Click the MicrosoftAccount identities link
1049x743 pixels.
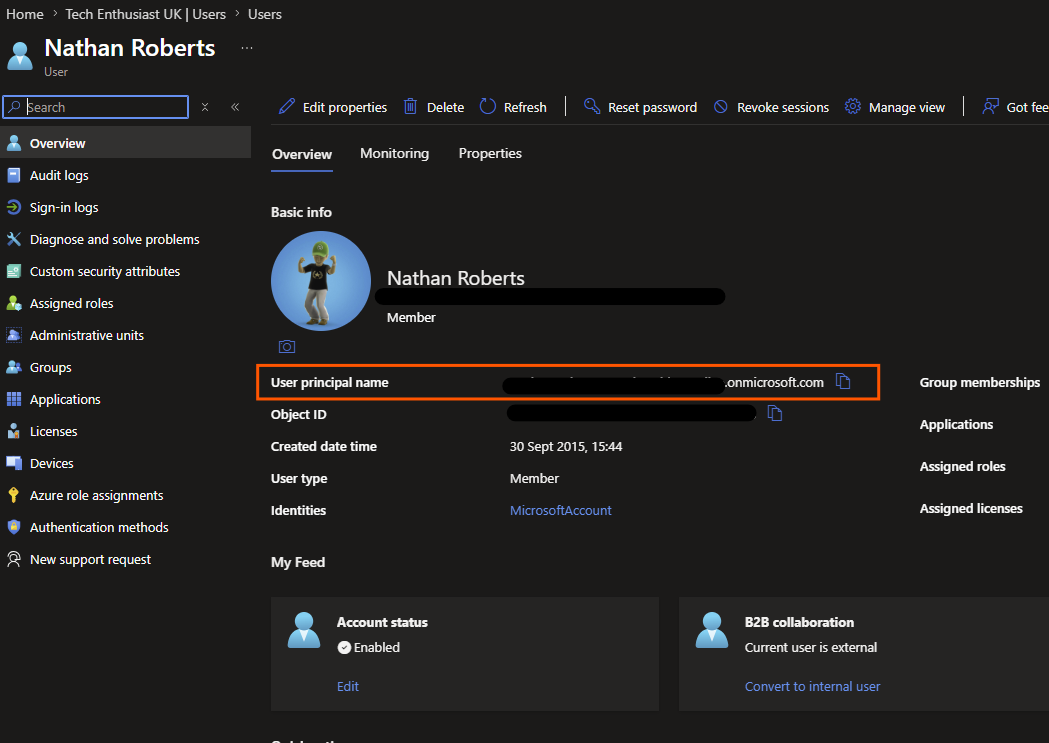[561, 510]
